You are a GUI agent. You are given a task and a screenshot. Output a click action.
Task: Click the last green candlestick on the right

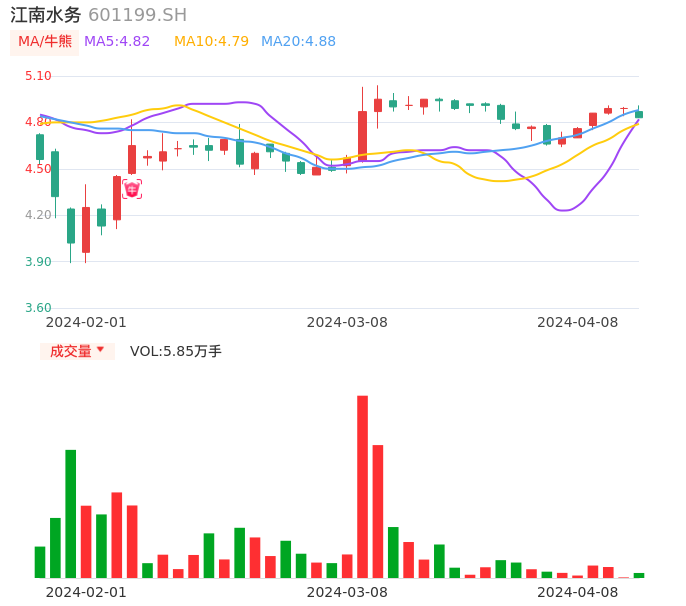639,114
